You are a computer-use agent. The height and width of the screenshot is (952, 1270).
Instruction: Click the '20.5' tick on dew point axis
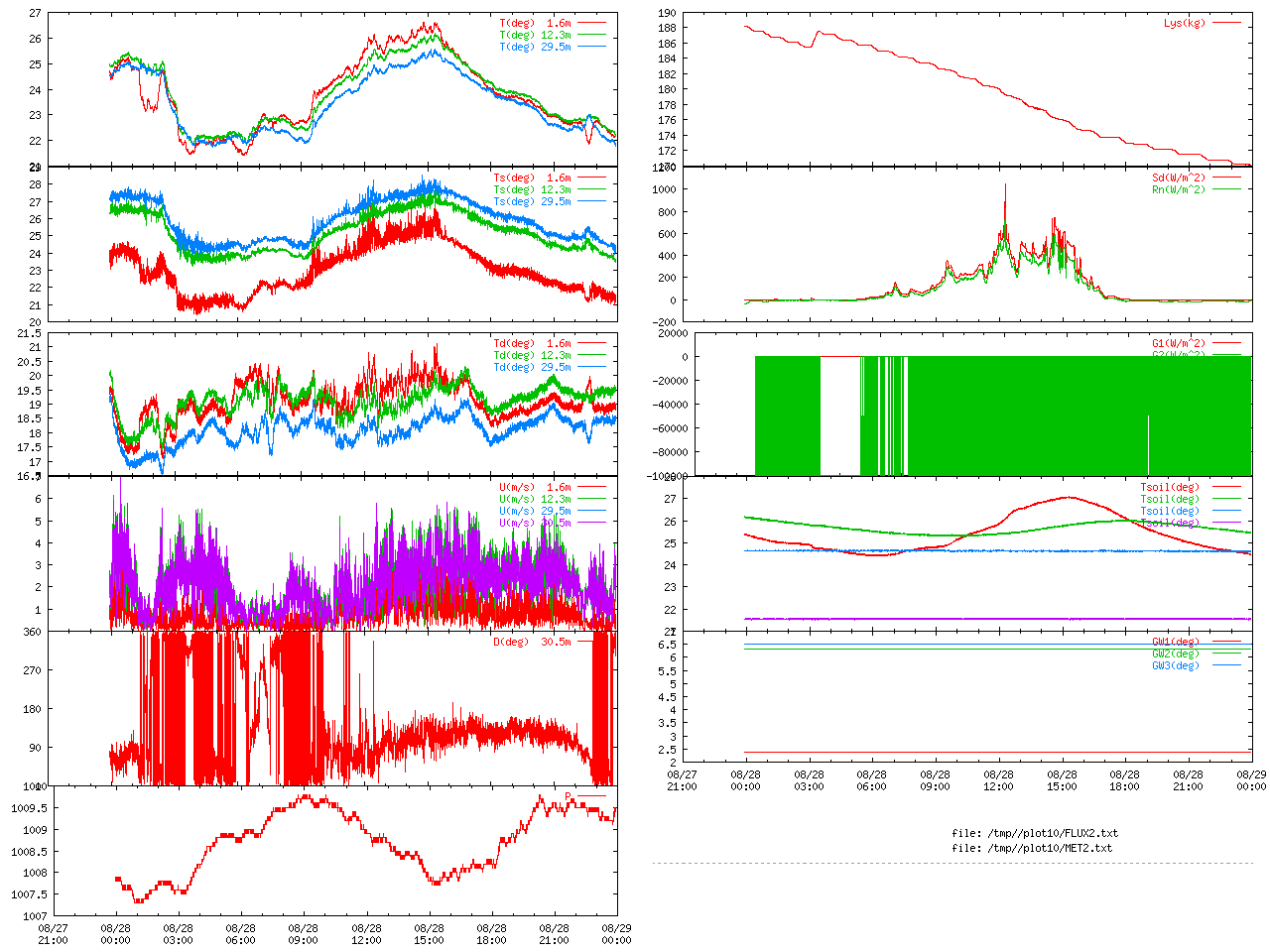click(29, 362)
